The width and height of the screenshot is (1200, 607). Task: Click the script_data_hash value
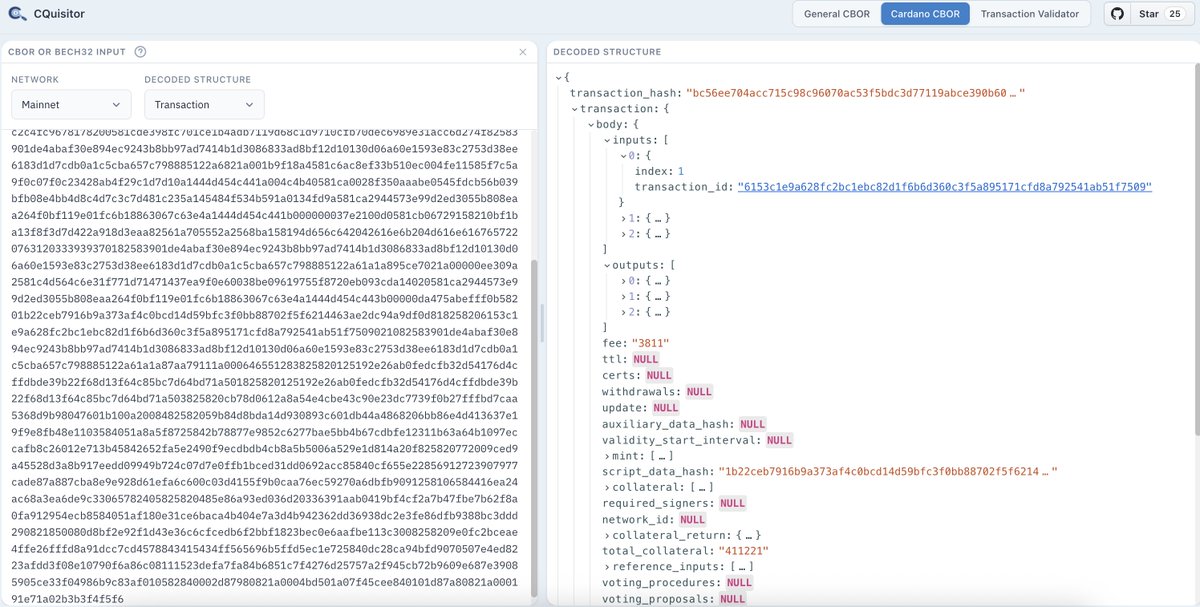887,471
